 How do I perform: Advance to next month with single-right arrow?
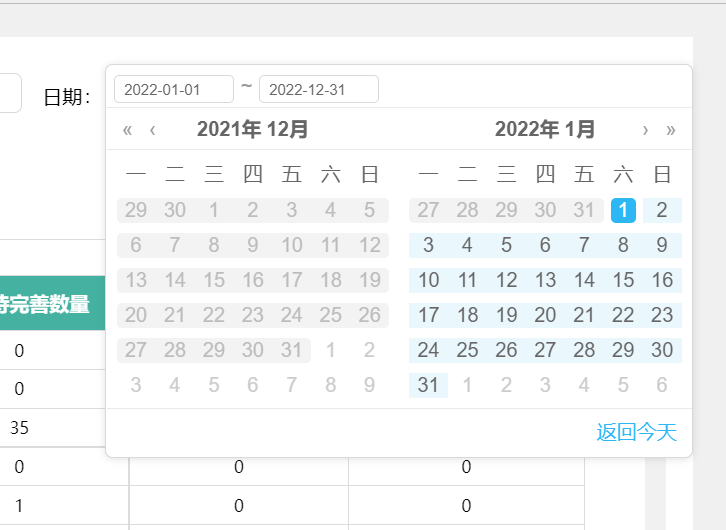[x=645, y=130]
